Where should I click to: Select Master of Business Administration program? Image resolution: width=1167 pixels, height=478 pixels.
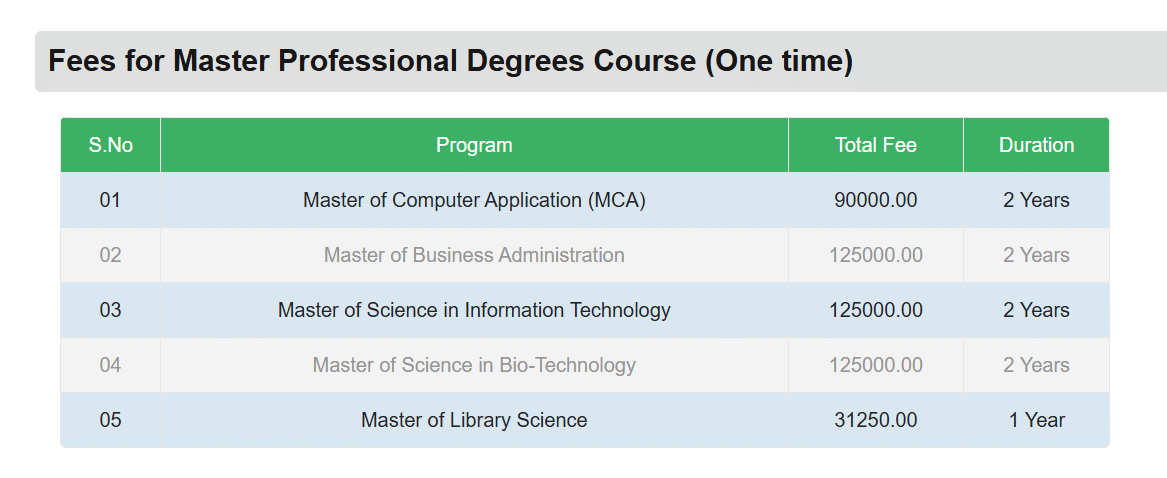(474, 255)
